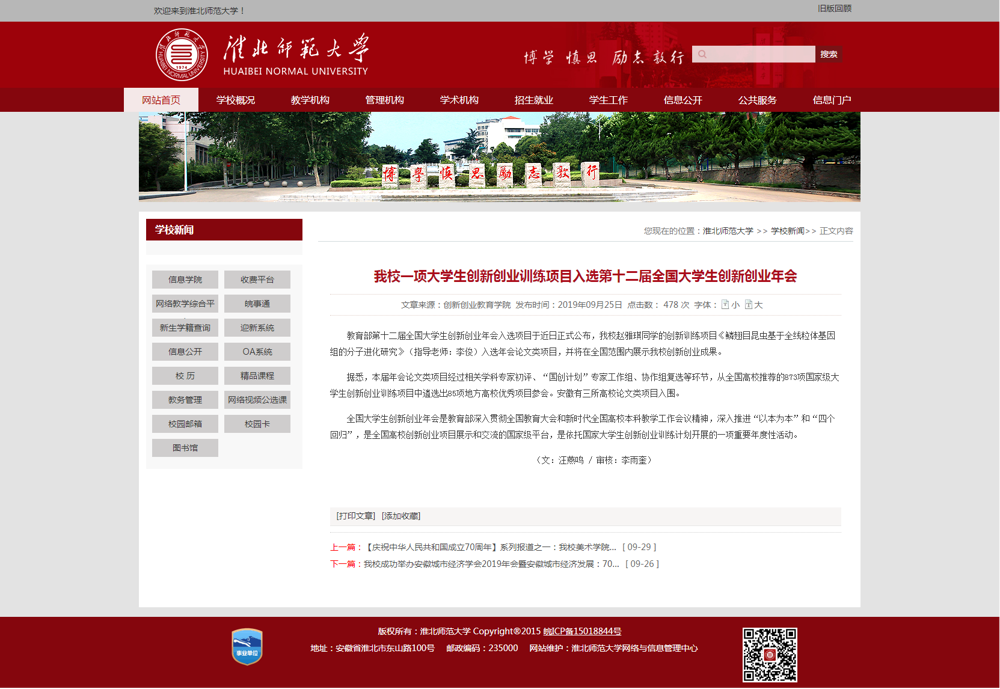Screen dimensions: 1000x689
Task: Open the OA系统 sidebar button
Action: point(257,352)
